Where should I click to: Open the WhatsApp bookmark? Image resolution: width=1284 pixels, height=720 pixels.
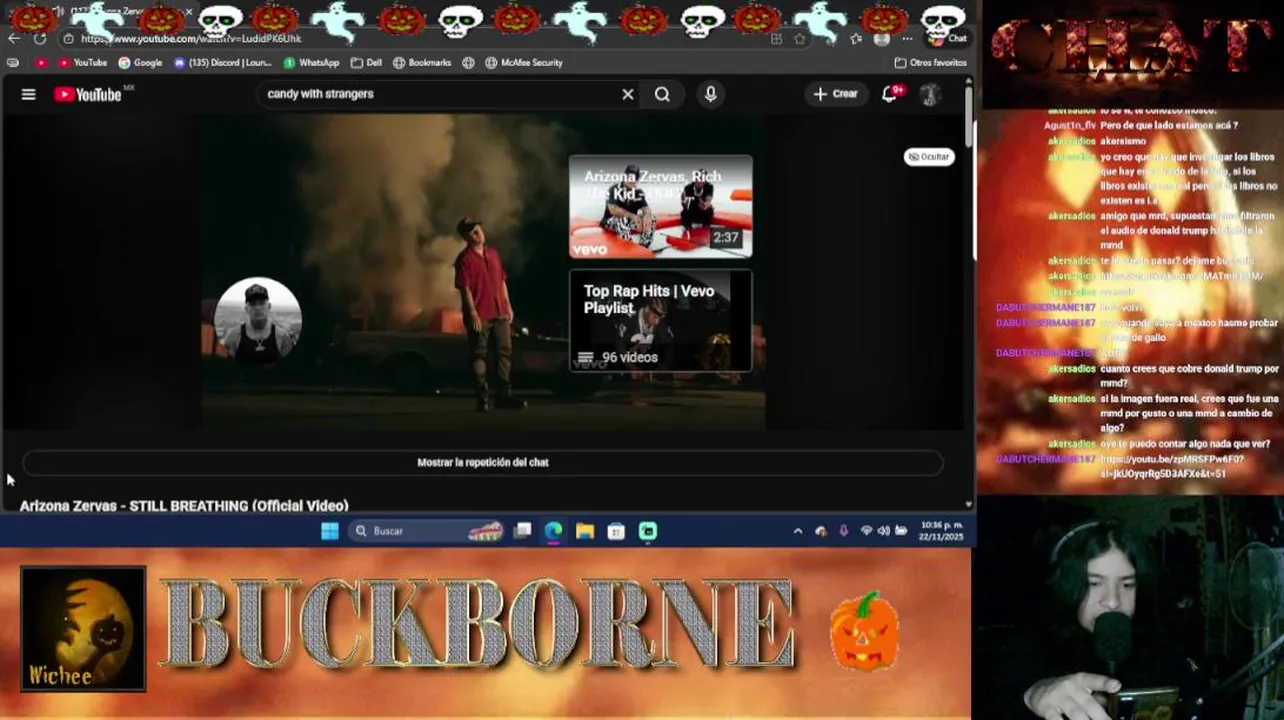(311, 62)
